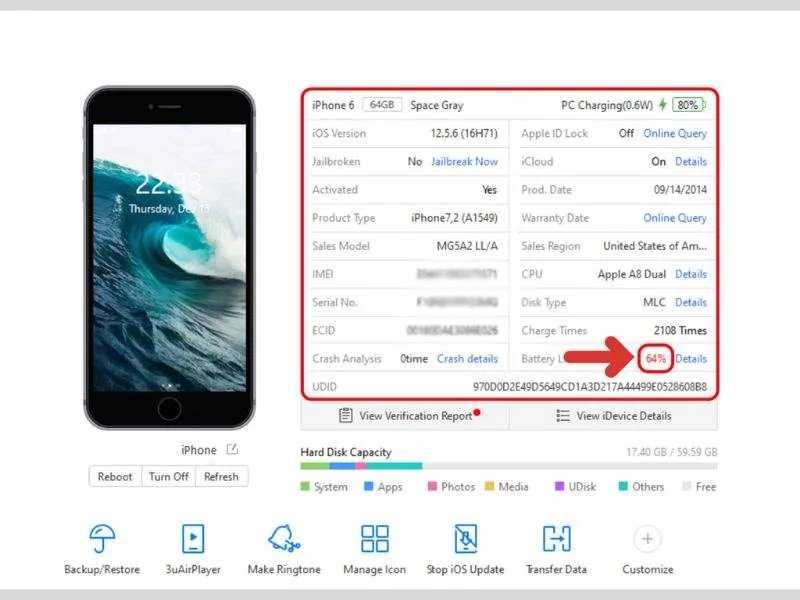Open Battery Life Details link
800x600 pixels.
[691, 359]
